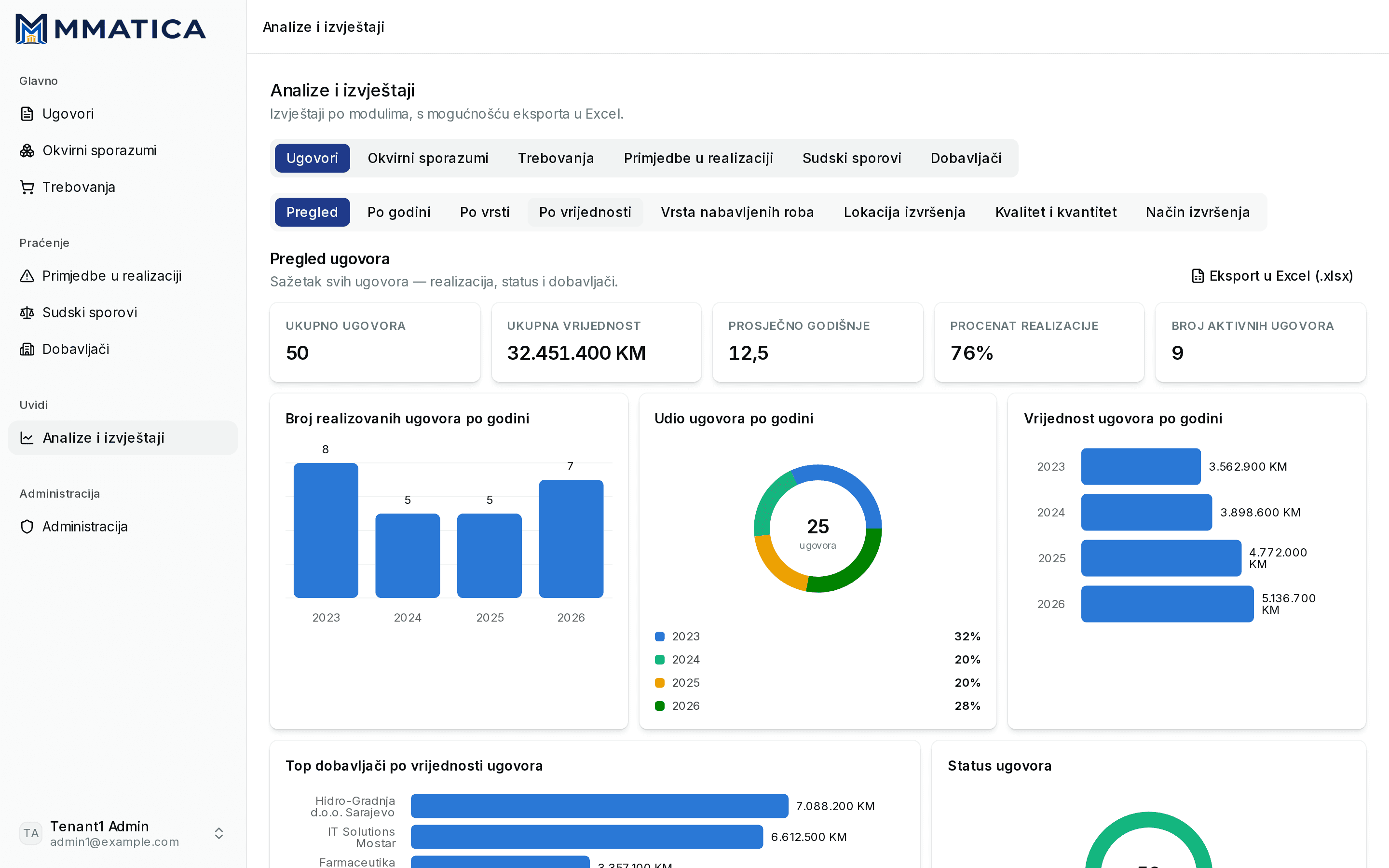This screenshot has width=1389, height=868.
Task: Click the TA user avatar
Action: (x=31, y=833)
